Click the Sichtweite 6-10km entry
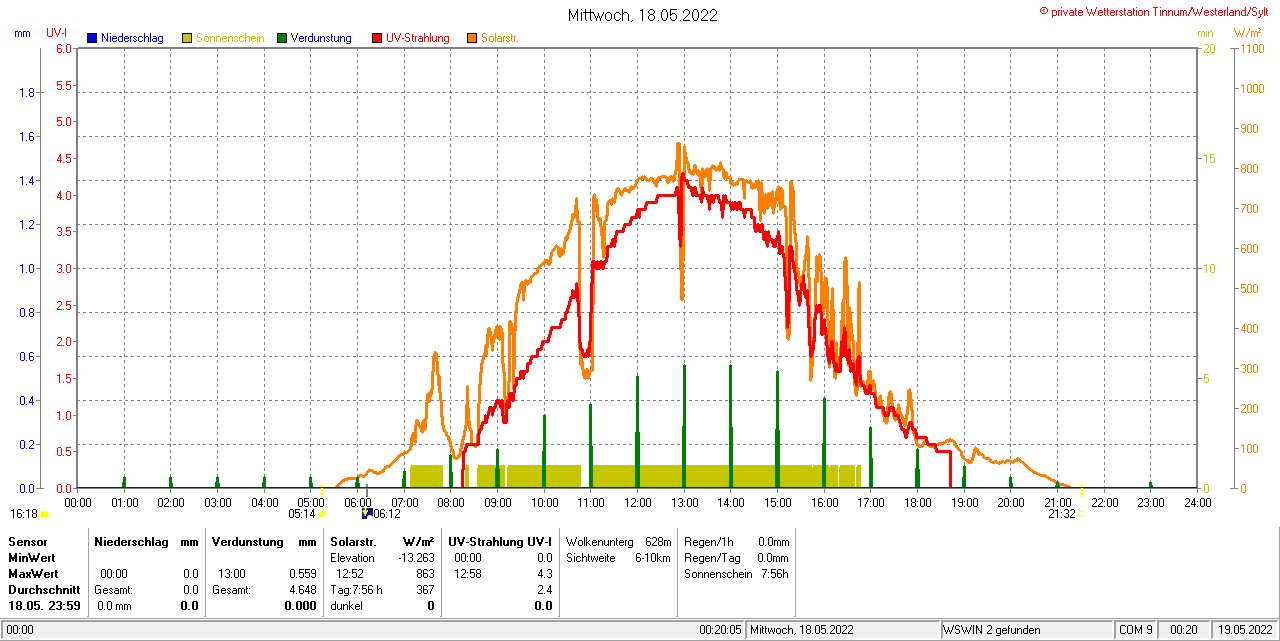Viewport: 1280px width, 641px height. click(618, 557)
